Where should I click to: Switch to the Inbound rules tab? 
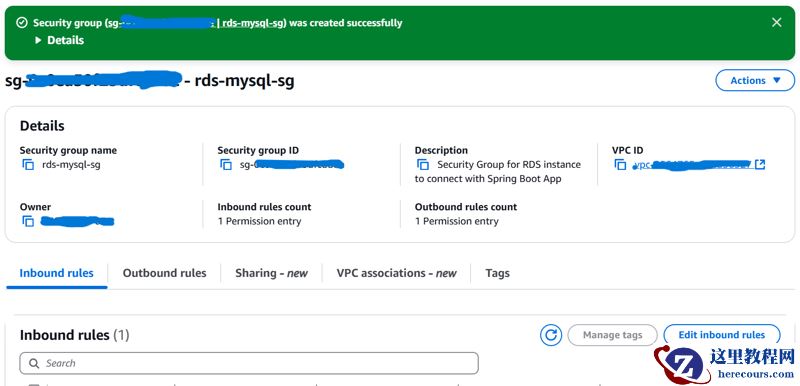tap(57, 273)
